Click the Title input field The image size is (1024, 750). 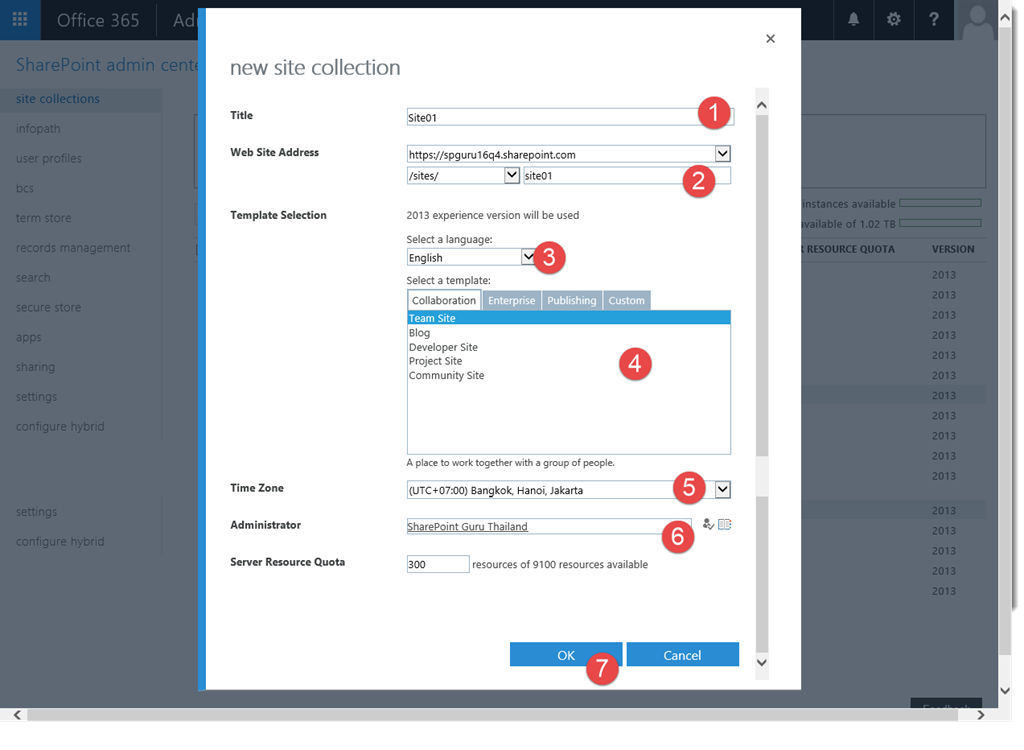(x=570, y=117)
